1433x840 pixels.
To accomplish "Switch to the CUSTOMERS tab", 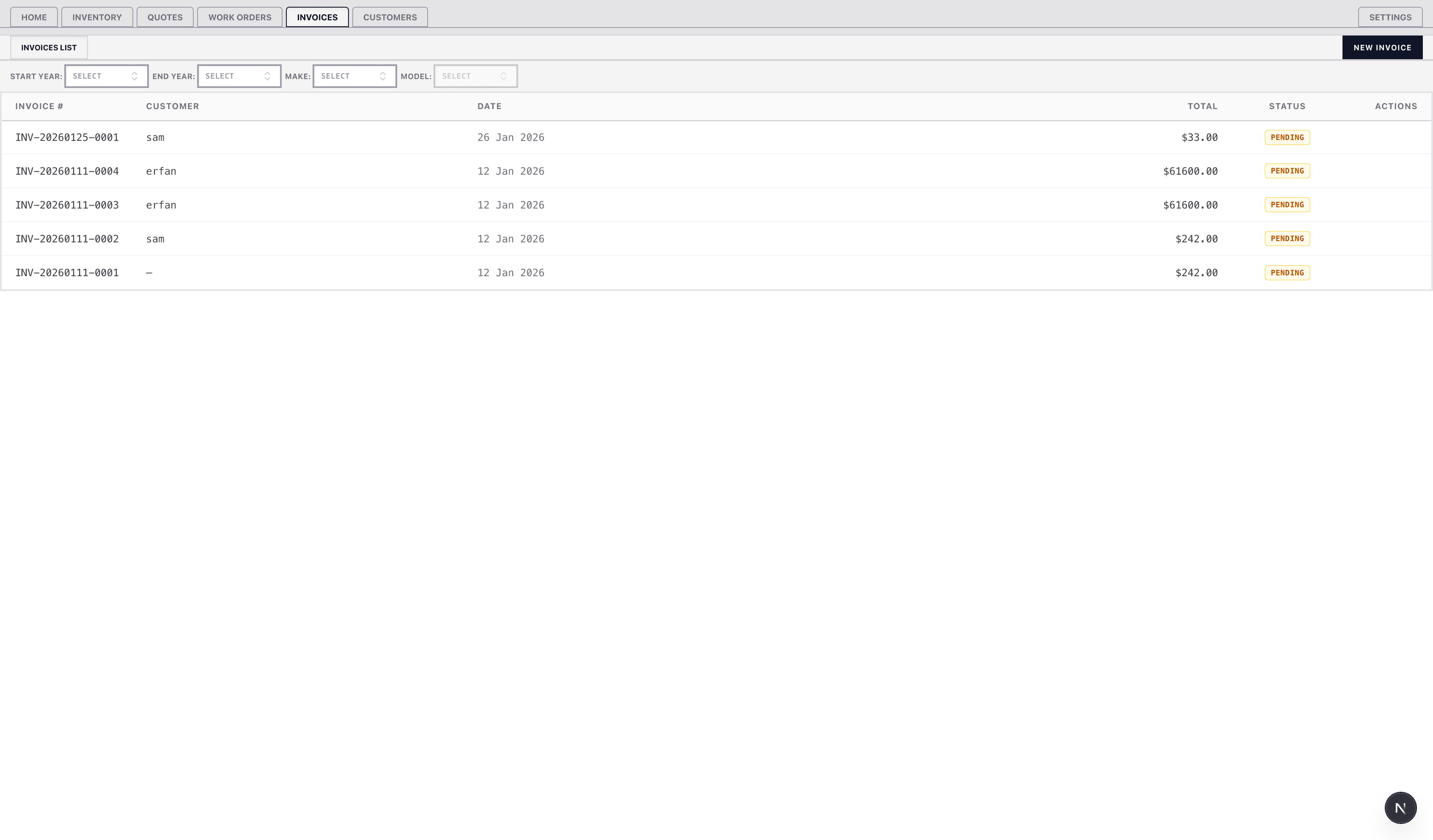I will click(x=390, y=17).
